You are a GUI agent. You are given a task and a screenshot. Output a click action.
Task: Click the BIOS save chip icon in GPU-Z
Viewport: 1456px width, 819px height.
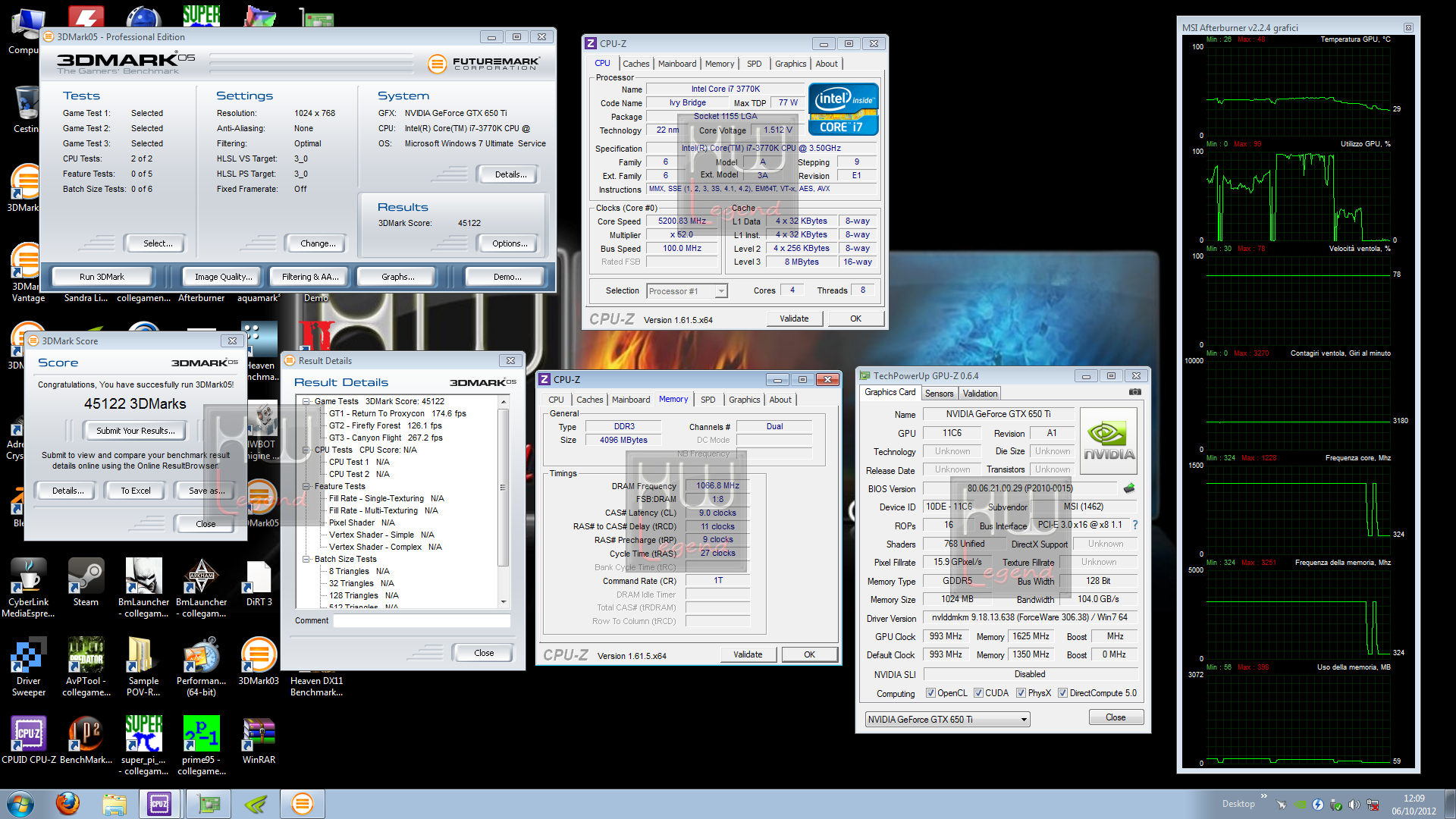[x=1129, y=488]
